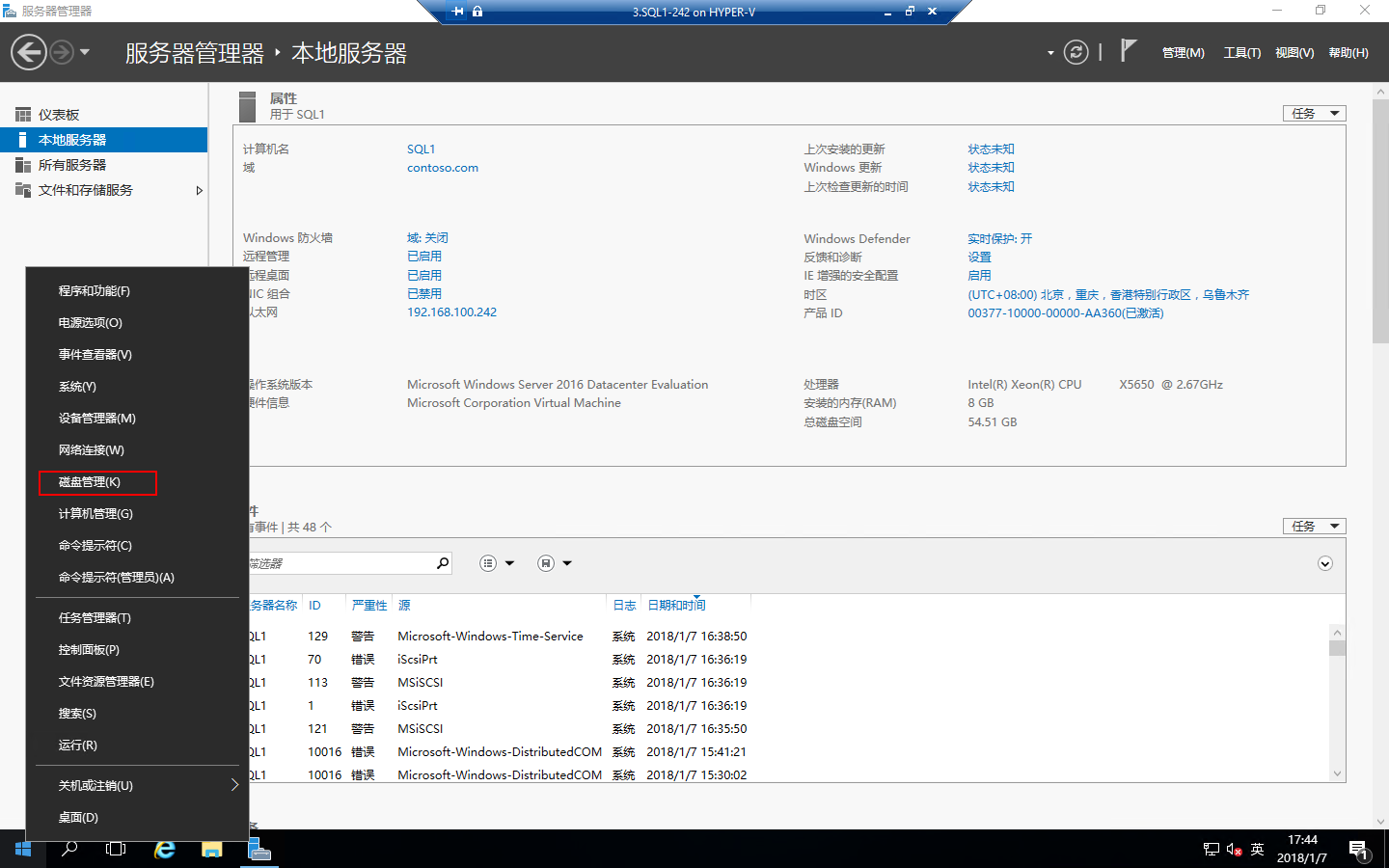Open the notifications flag icon
Screen dimensions: 1389x868
pos(1128,51)
